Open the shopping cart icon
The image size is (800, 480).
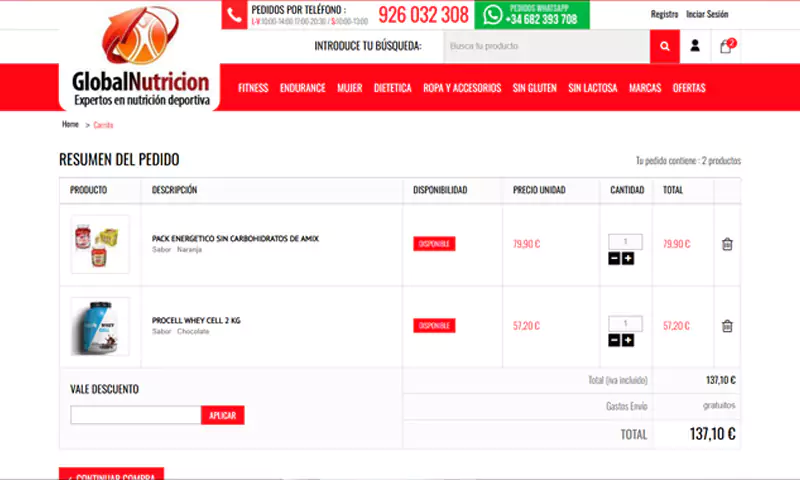[727, 46]
